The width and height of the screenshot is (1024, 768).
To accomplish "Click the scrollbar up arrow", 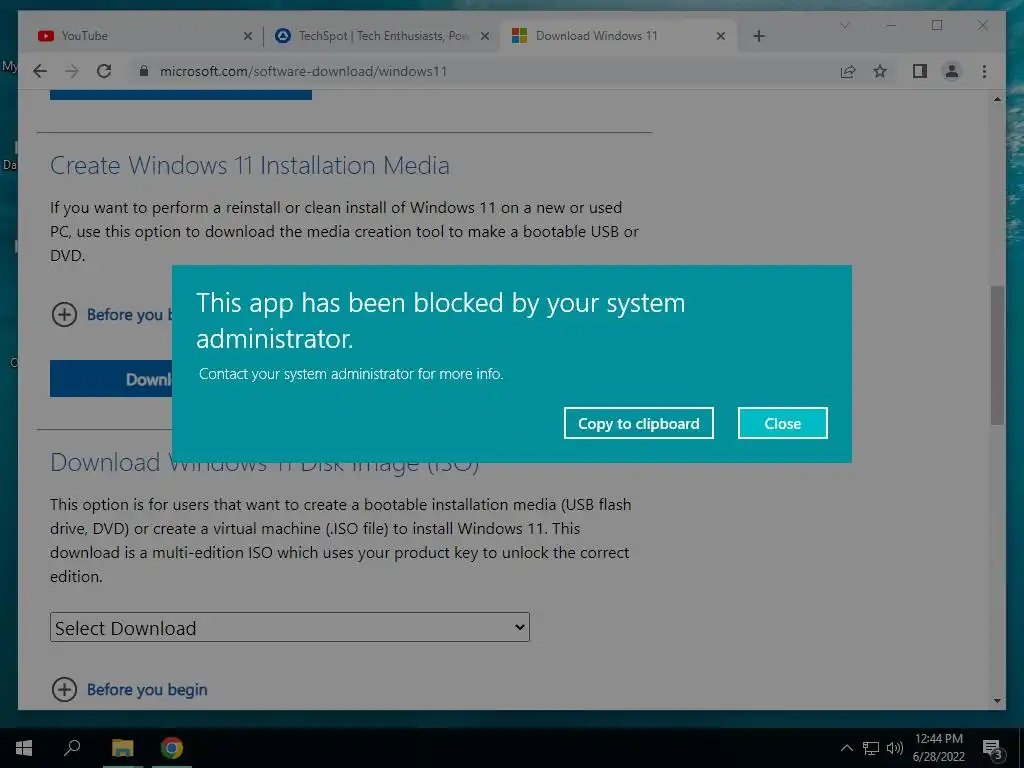I will (x=997, y=99).
